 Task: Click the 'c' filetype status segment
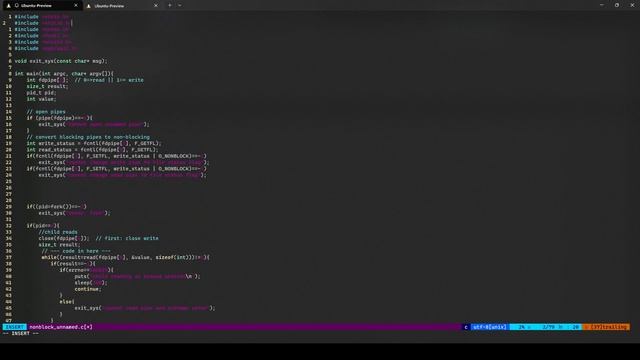tap(466, 327)
